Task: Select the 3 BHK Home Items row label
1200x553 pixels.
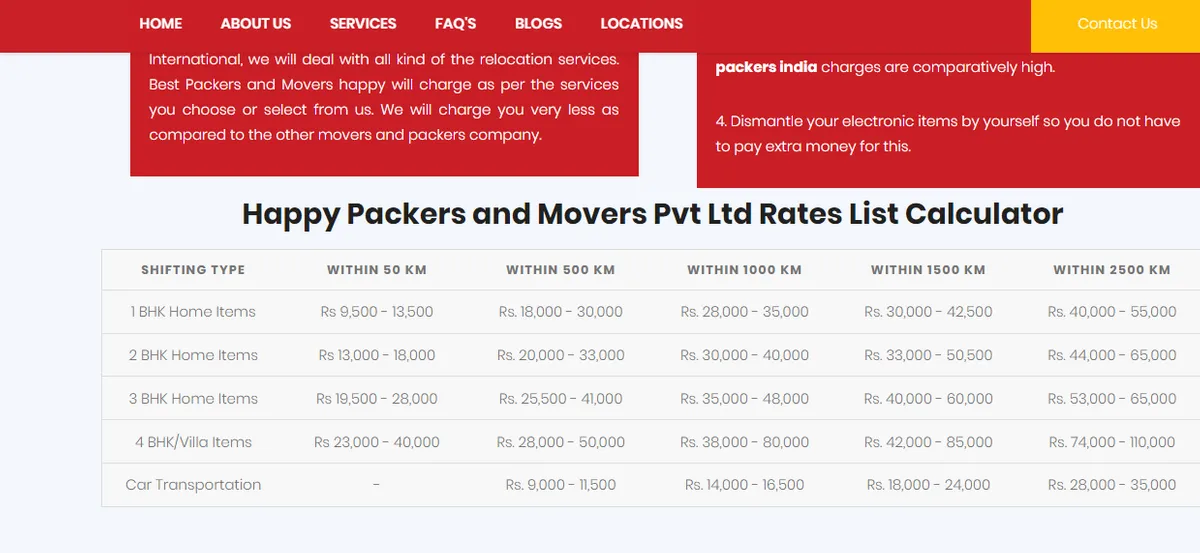Action: click(193, 398)
